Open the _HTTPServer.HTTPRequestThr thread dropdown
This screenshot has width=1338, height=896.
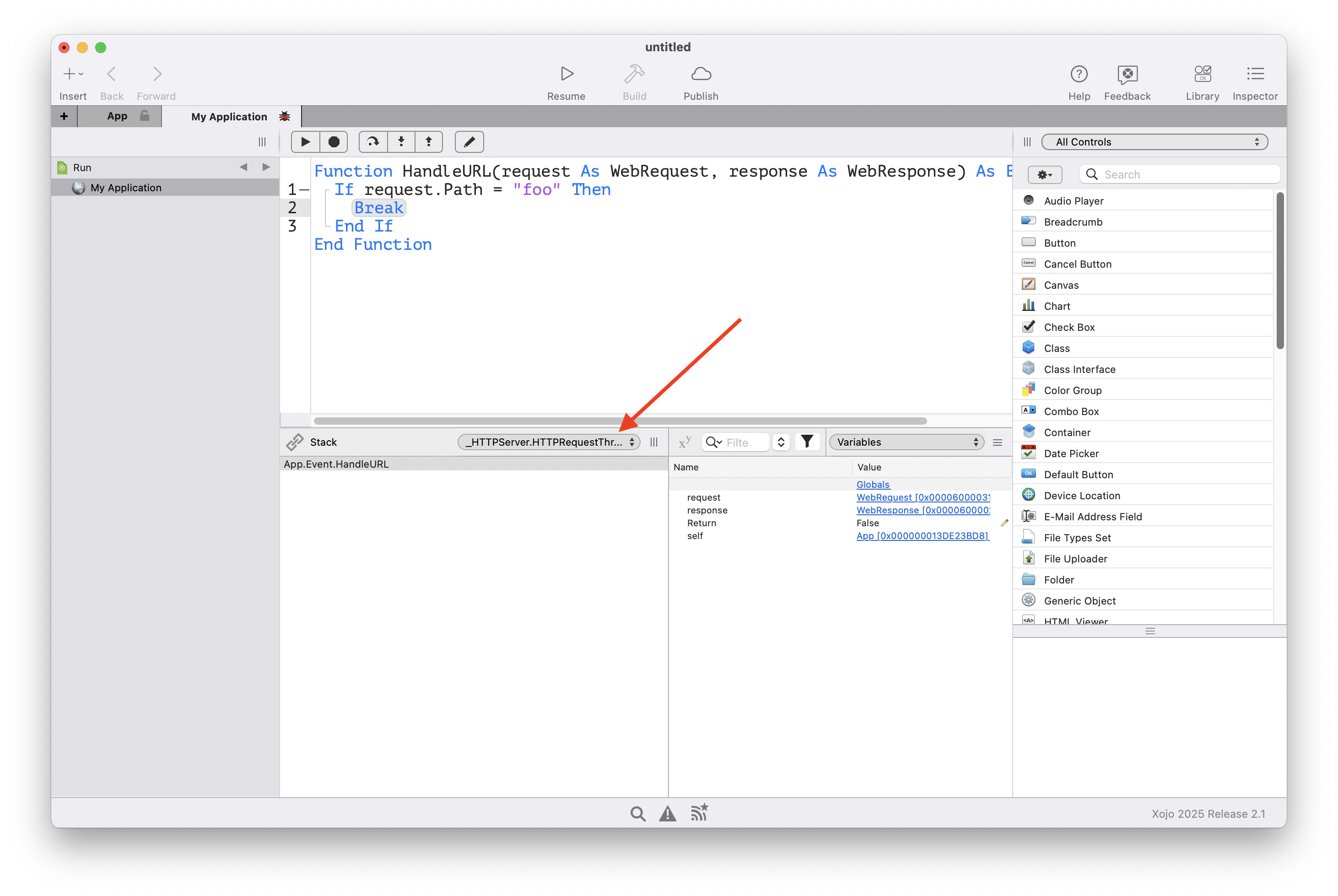click(x=549, y=443)
